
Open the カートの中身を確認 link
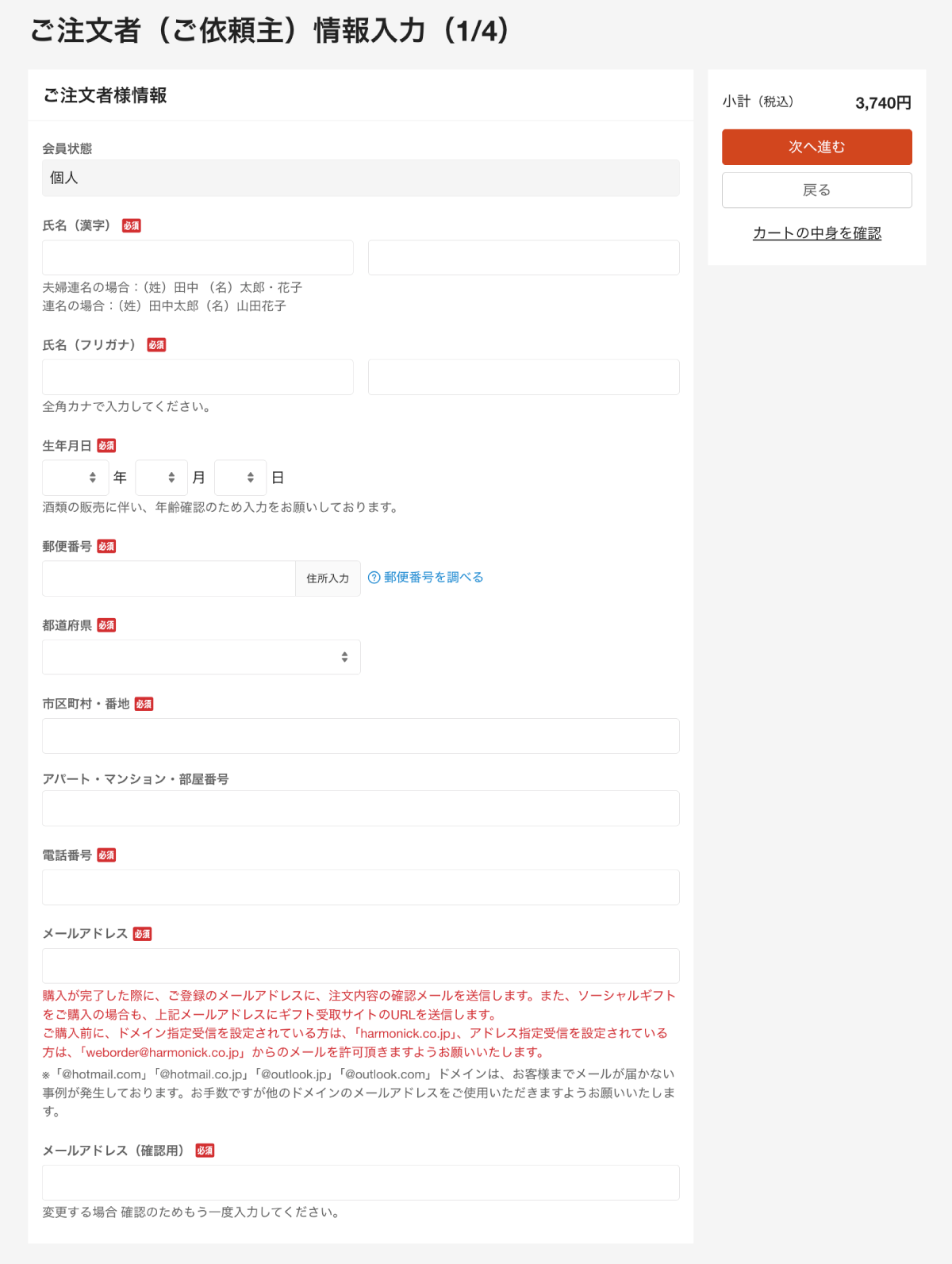click(x=816, y=233)
